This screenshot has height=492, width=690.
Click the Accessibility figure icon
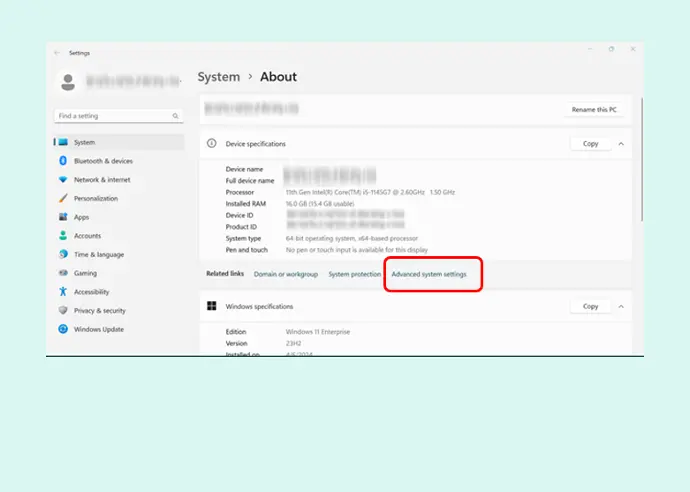tap(63, 291)
